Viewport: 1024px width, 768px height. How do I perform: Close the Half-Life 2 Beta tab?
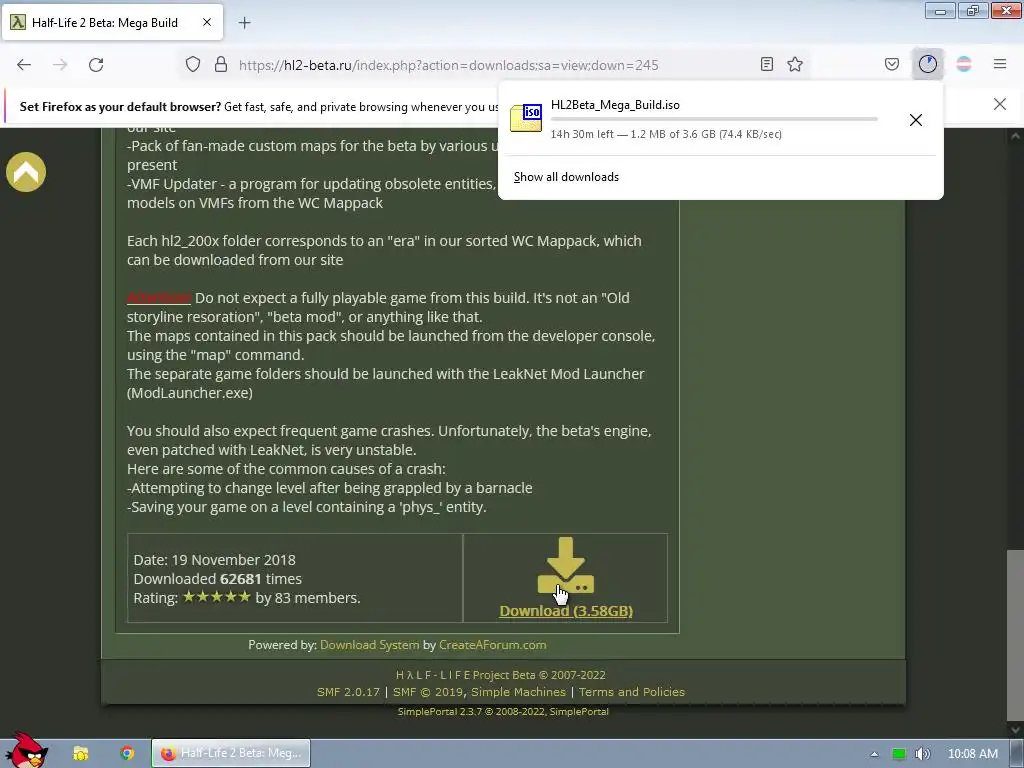pyautogui.click(x=207, y=22)
